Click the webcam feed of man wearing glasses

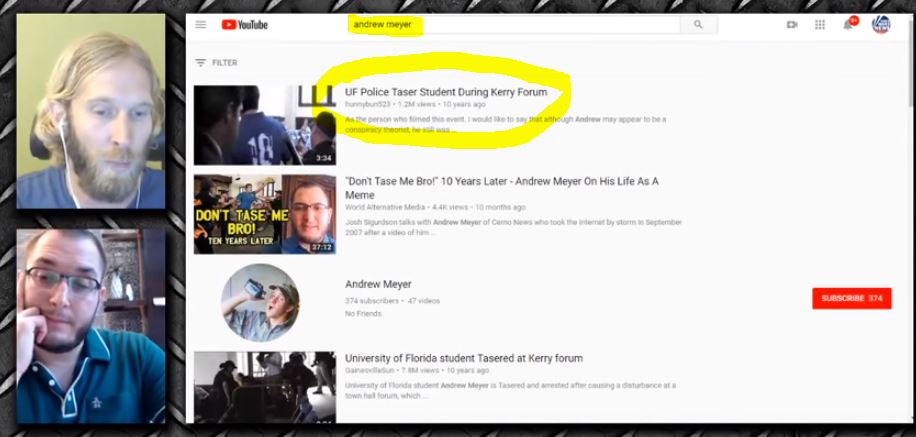pos(91,326)
